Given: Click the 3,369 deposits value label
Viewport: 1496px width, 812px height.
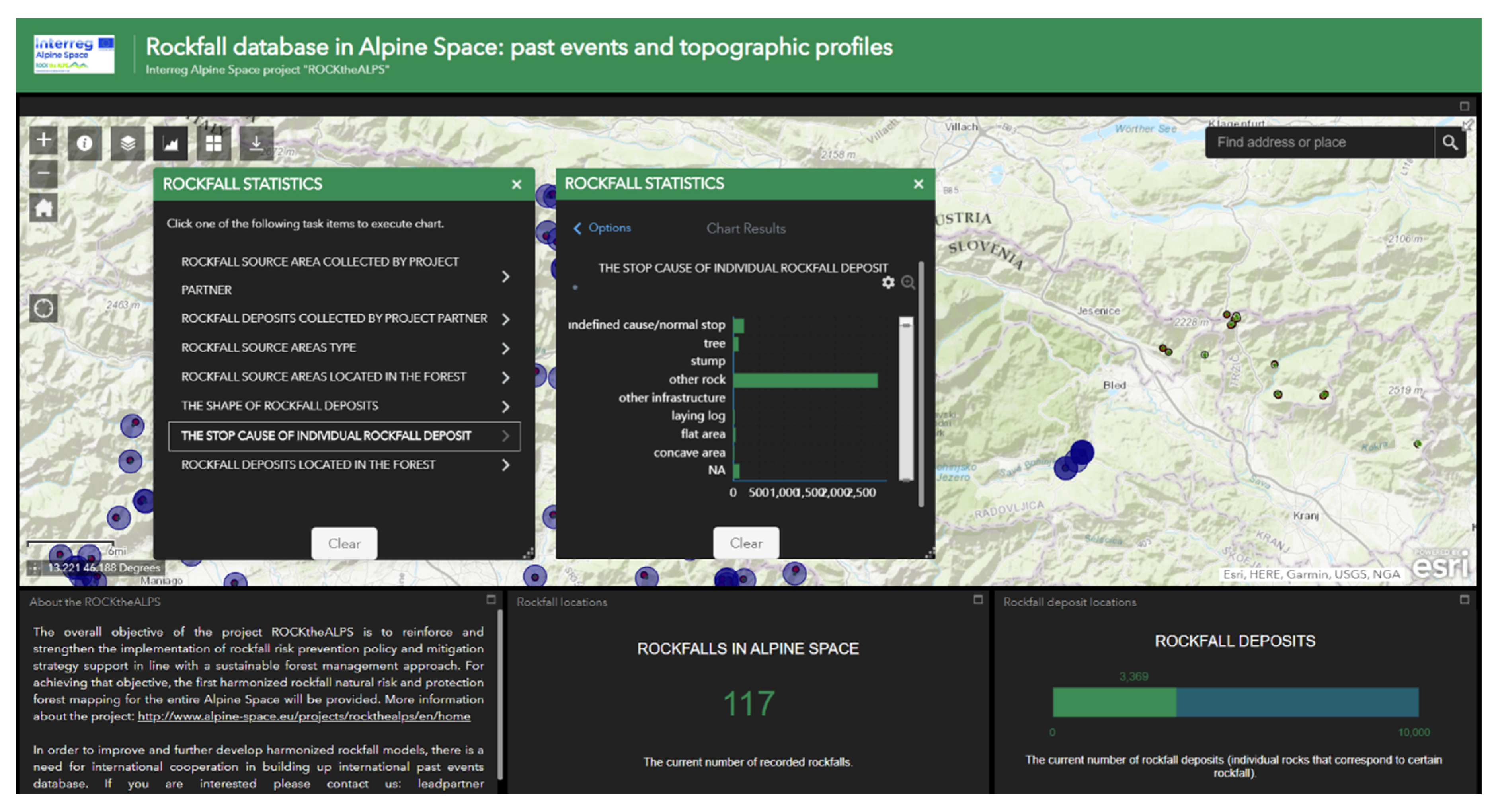Looking at the screenshot, I should pos(1133,676).
